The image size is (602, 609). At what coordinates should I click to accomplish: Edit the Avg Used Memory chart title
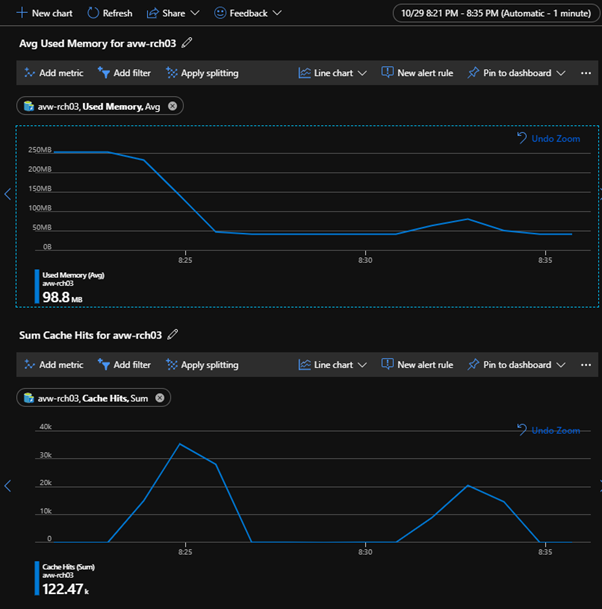(188, 43)
